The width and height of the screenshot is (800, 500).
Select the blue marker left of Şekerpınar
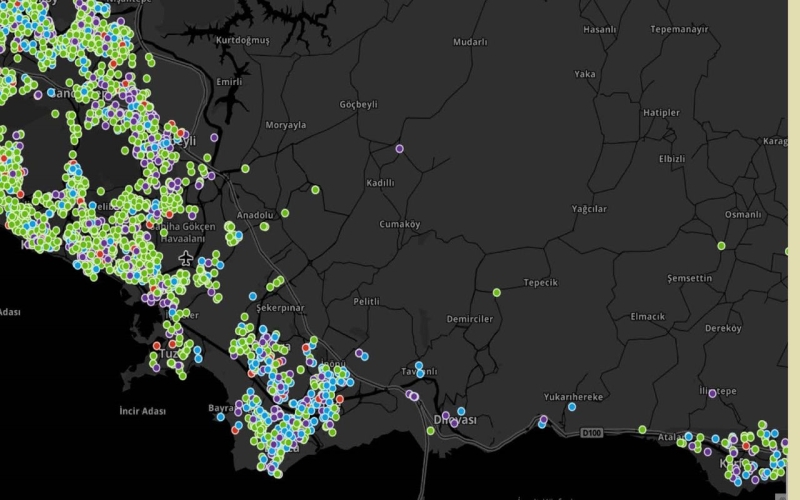[x=252, y=296]
